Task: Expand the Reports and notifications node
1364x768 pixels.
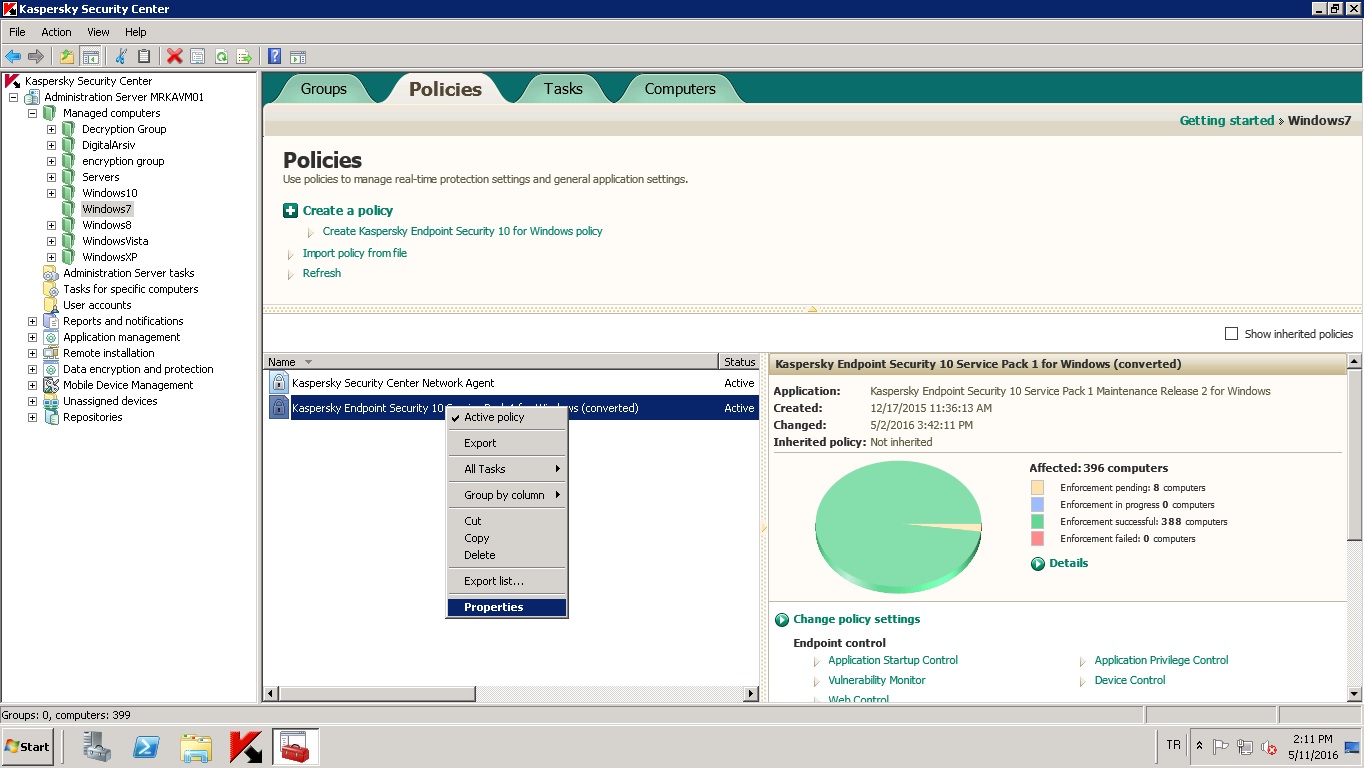Action: [32, 321]
